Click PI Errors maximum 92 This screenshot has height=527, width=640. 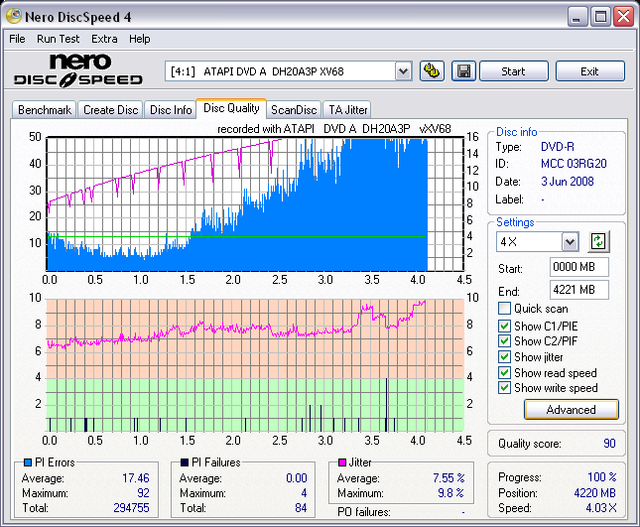point(143,493)
